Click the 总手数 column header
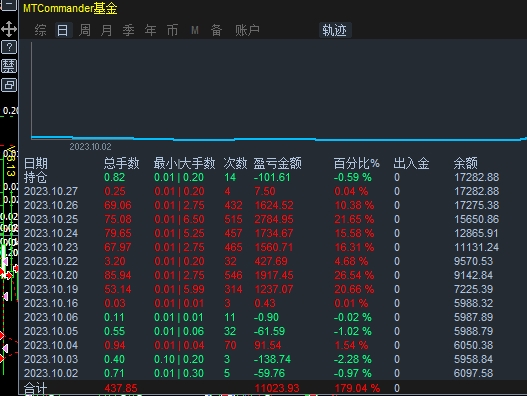This screenshot has height=396, width=527. click(121, 163)
